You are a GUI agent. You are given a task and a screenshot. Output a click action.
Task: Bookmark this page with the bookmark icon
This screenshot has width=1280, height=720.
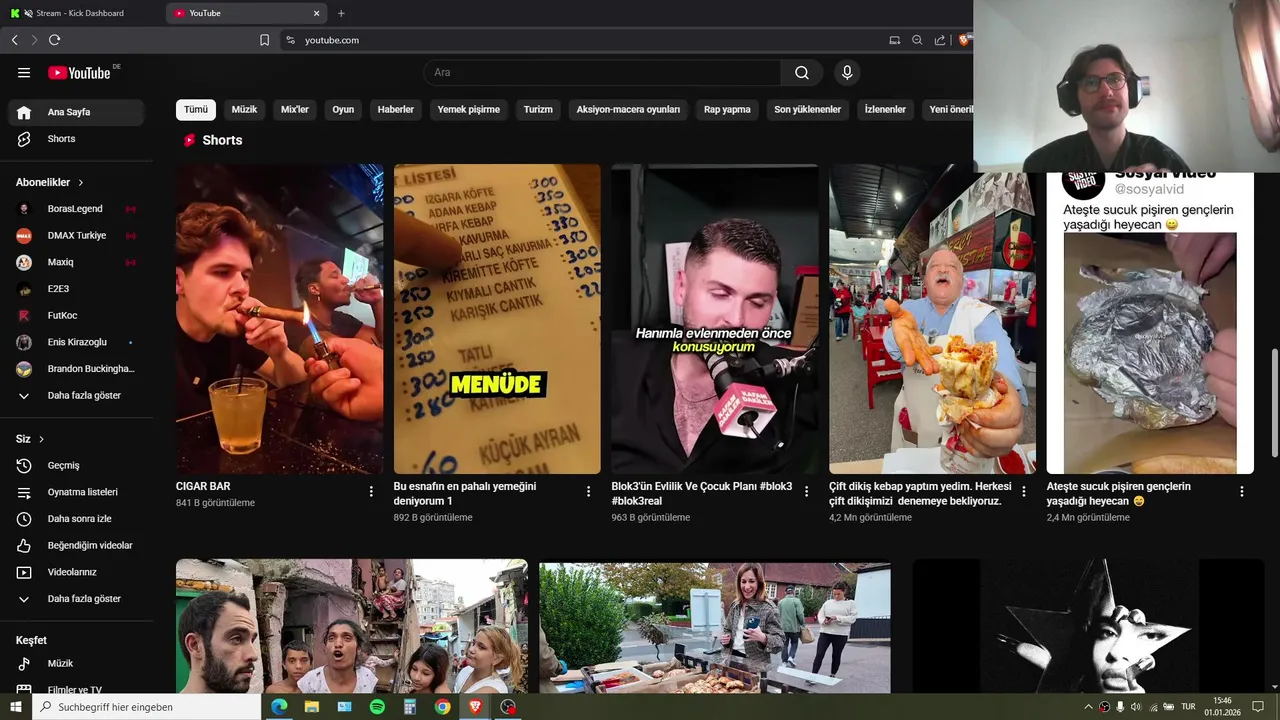264,40
